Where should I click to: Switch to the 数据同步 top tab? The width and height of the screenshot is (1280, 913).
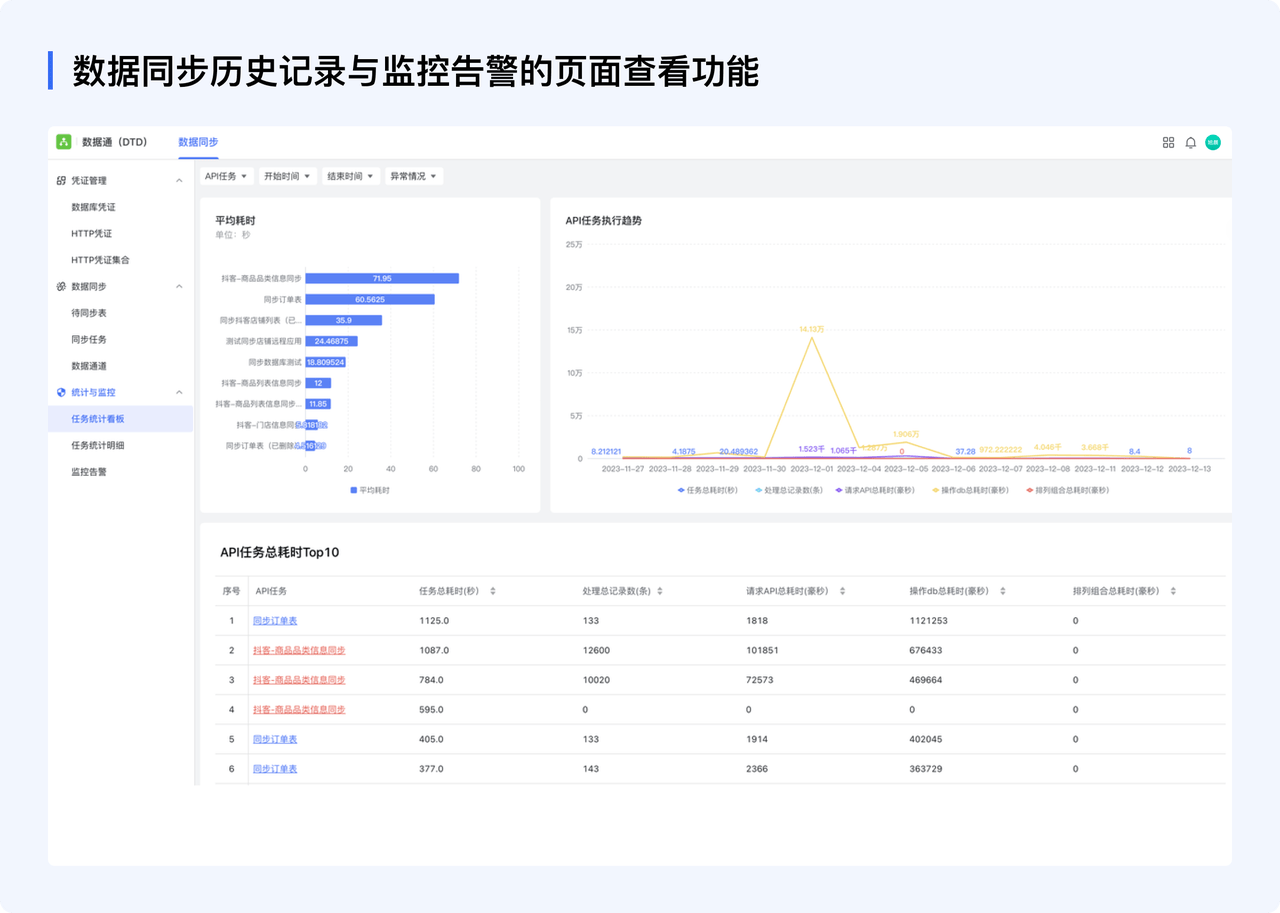198,142
